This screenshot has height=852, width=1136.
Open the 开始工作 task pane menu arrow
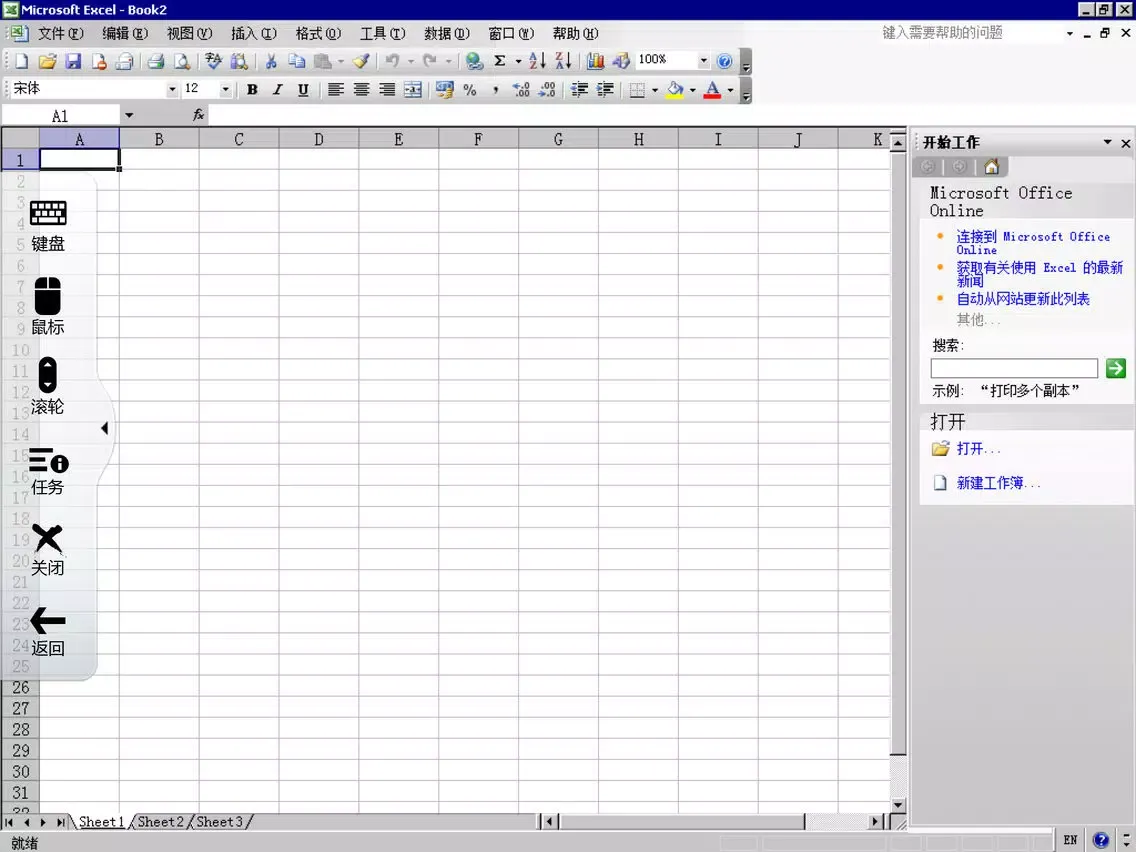[1107, 142]
